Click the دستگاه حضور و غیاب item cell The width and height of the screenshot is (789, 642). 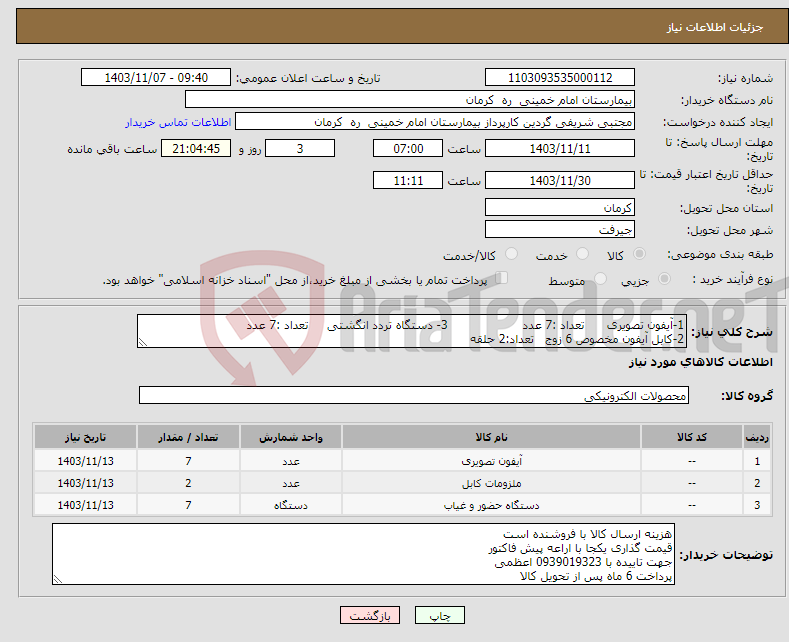click(x=491, y=505)
